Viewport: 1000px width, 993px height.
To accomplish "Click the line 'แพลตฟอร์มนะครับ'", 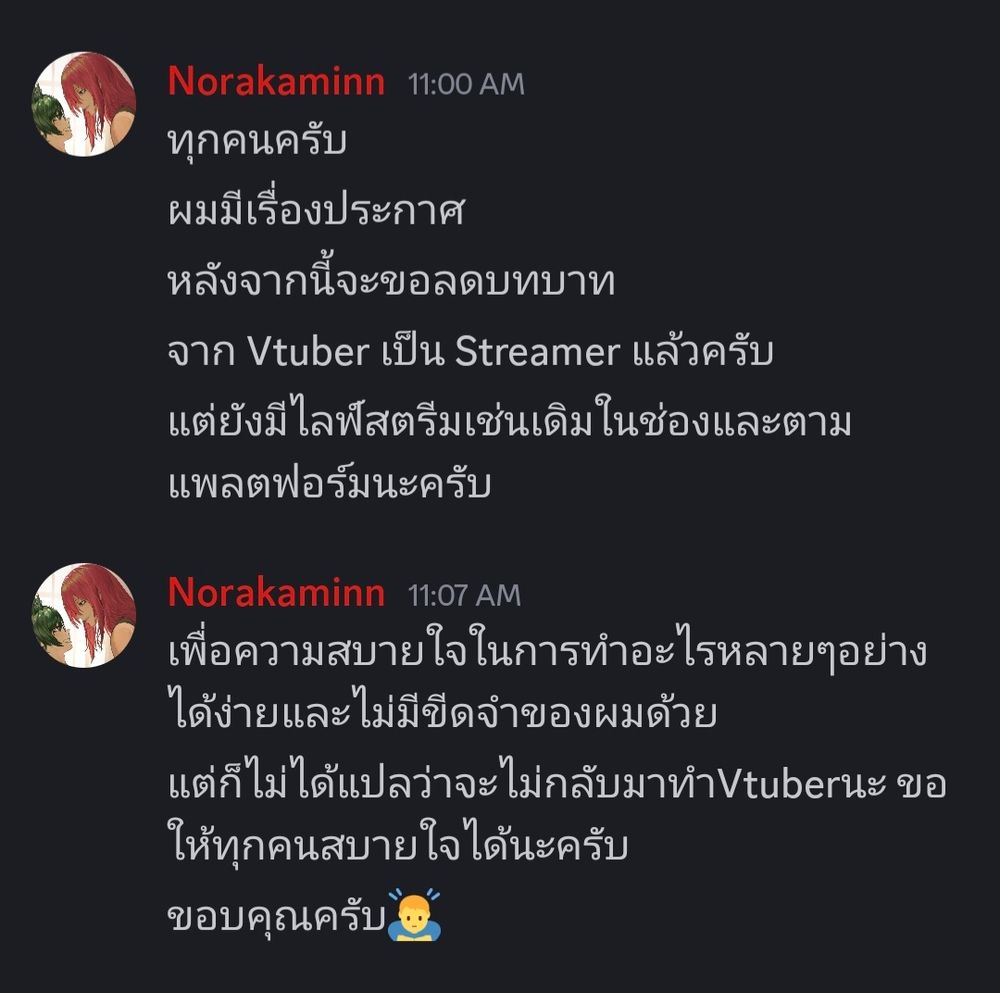I will click(329, 483).
